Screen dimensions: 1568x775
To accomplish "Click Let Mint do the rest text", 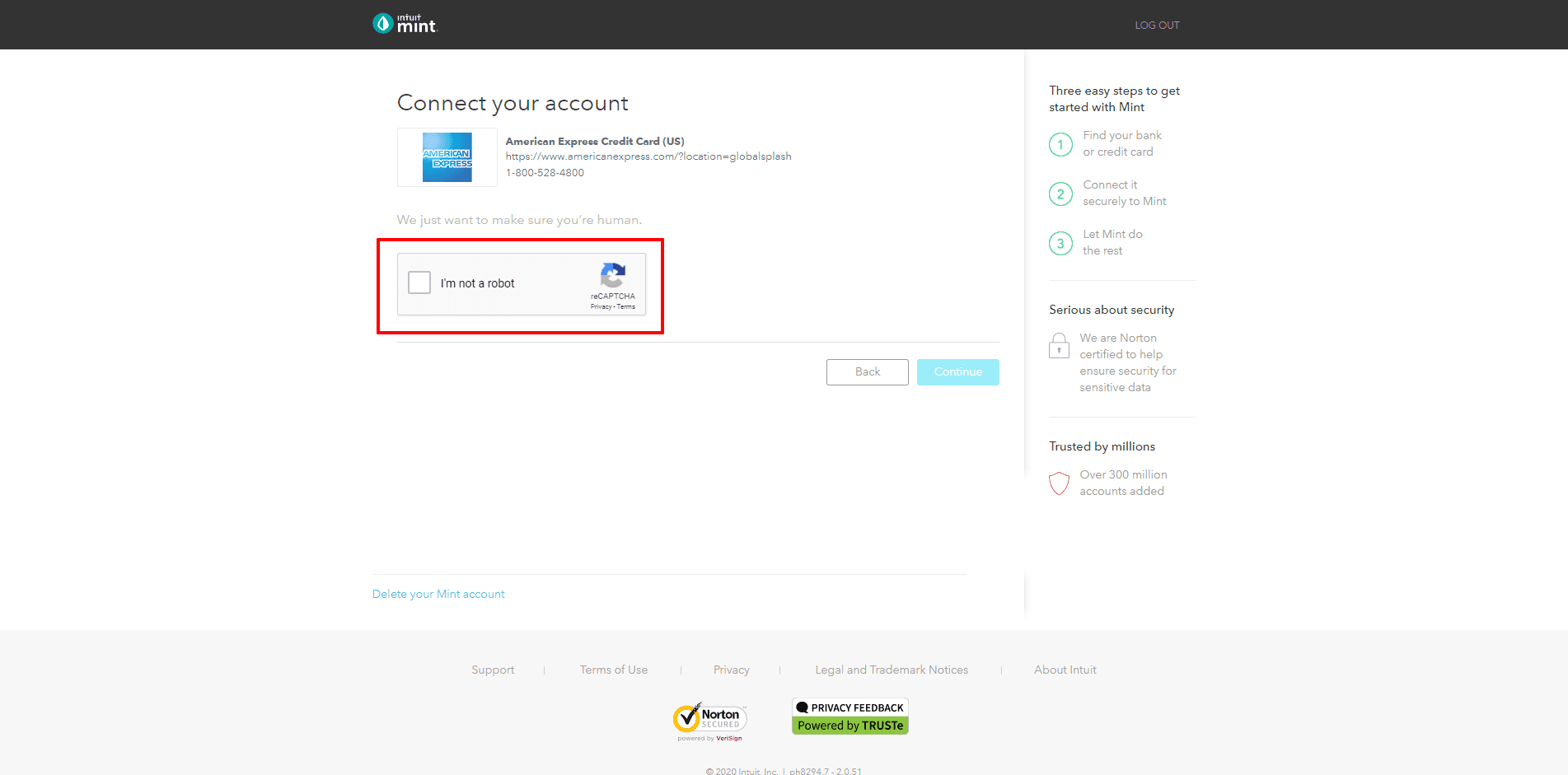I will 1112,242.
